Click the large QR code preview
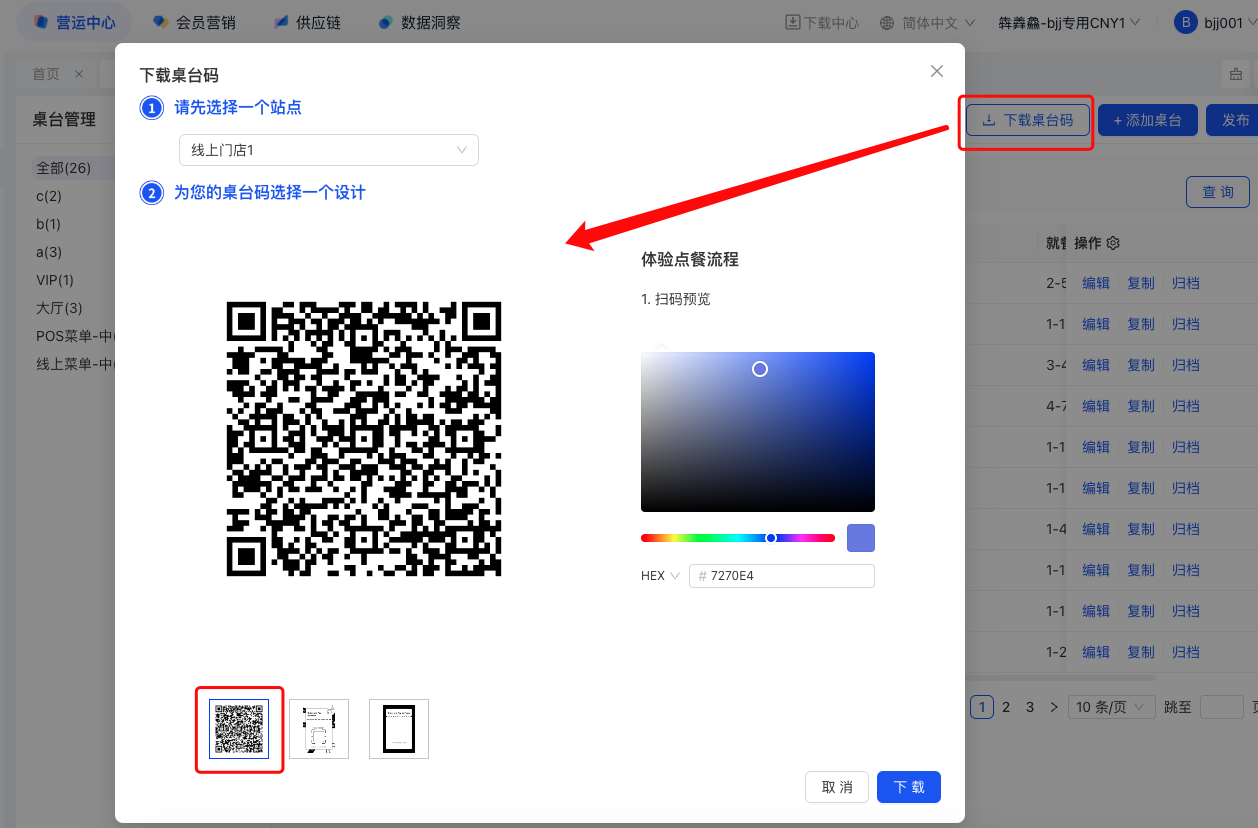 point(364,439)
